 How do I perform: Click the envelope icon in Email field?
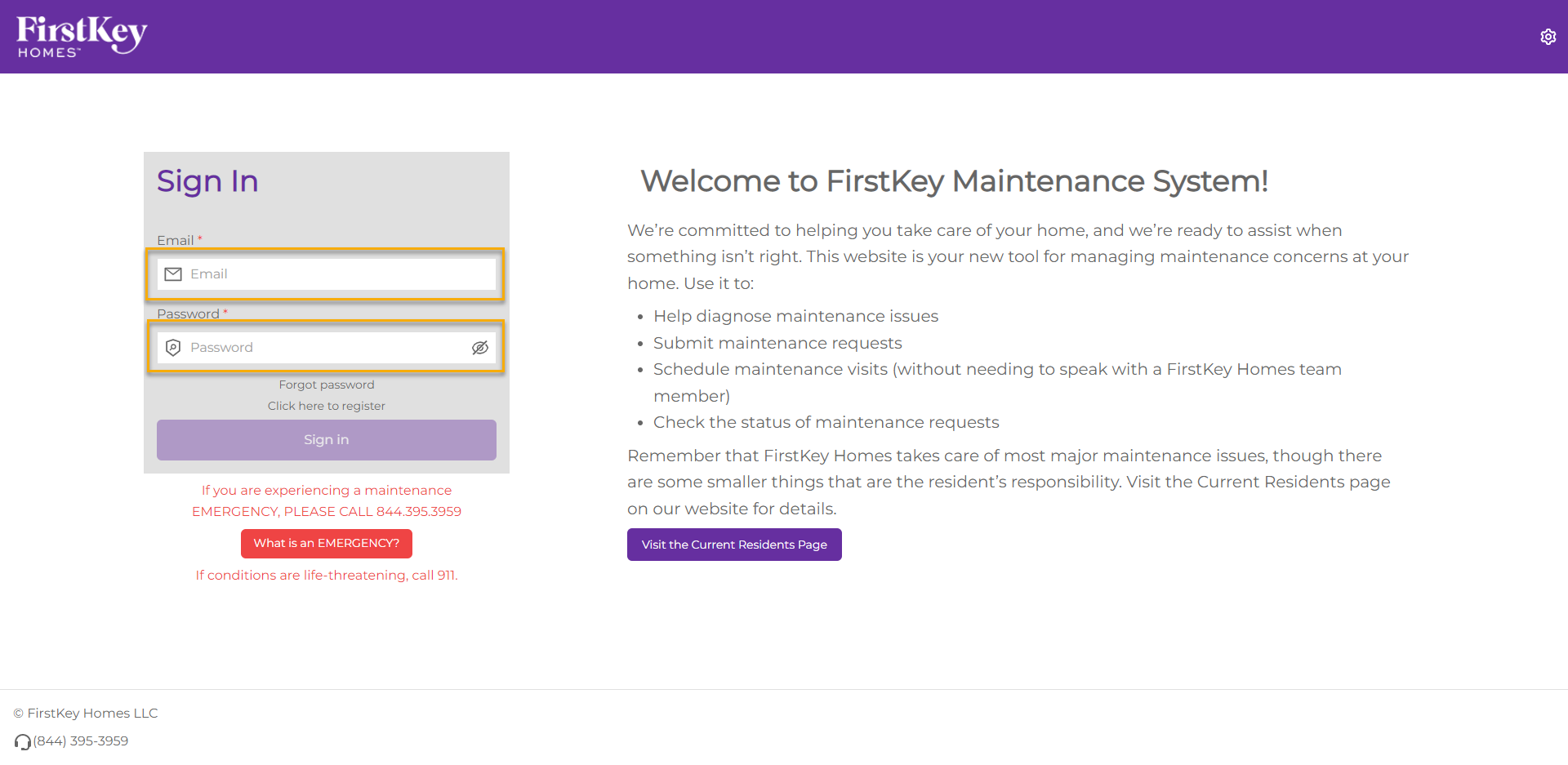click(173, 274)
